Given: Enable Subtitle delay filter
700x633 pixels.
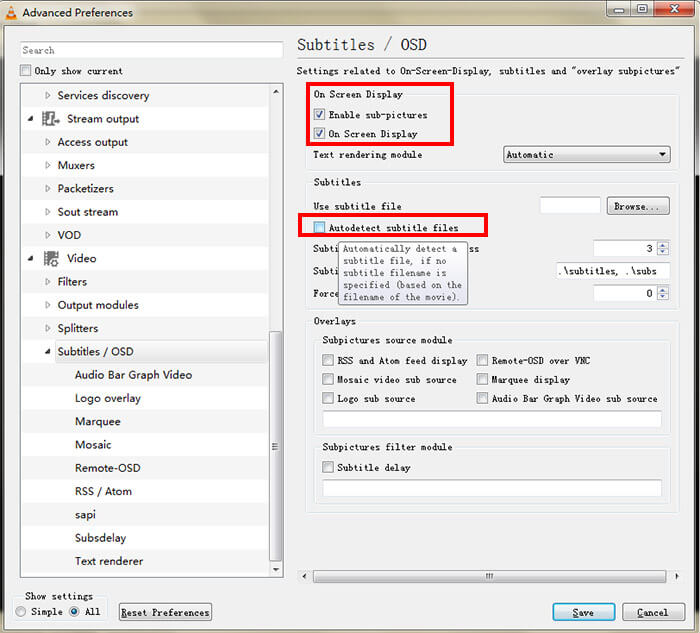Looking at the screenshot, I should (328, 467).
